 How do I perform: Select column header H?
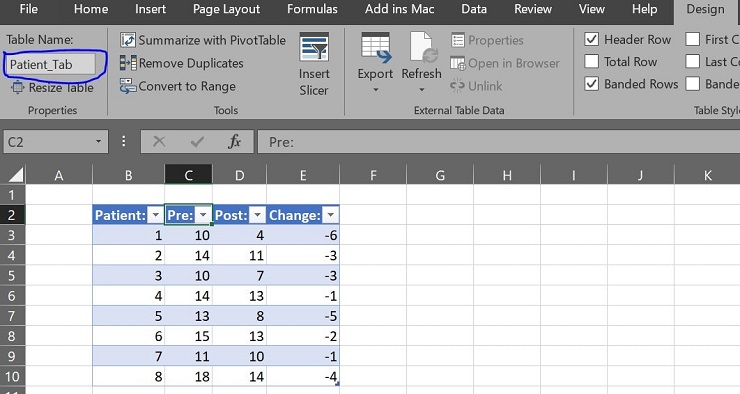507,176
